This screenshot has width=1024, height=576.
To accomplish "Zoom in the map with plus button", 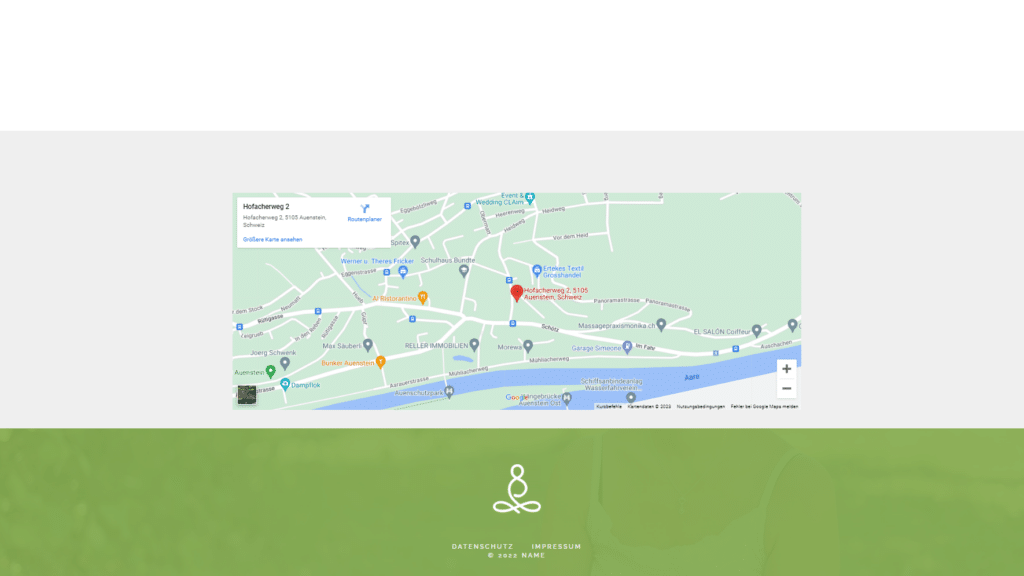I will pos(787,369).
